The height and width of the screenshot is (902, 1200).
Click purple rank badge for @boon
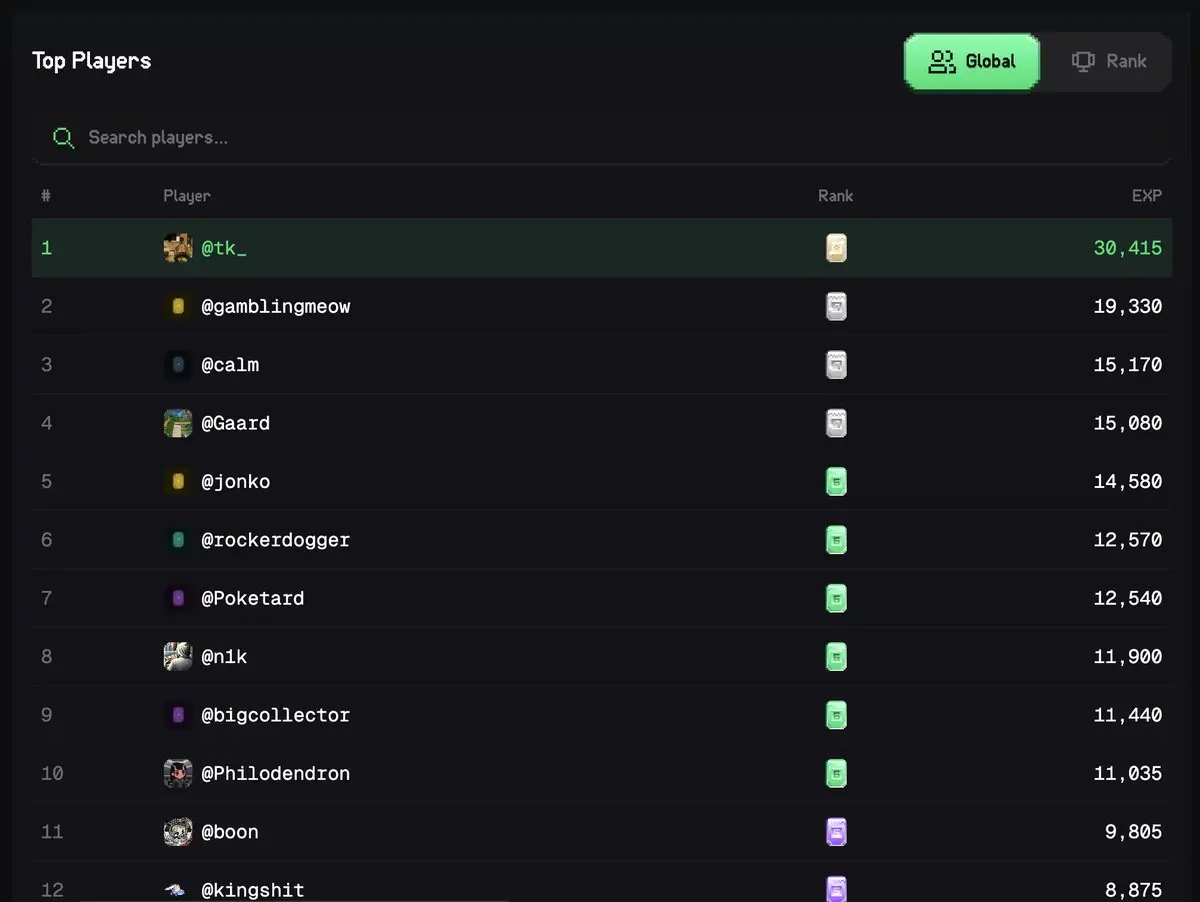pyautogui.click(x=836, y=832)
